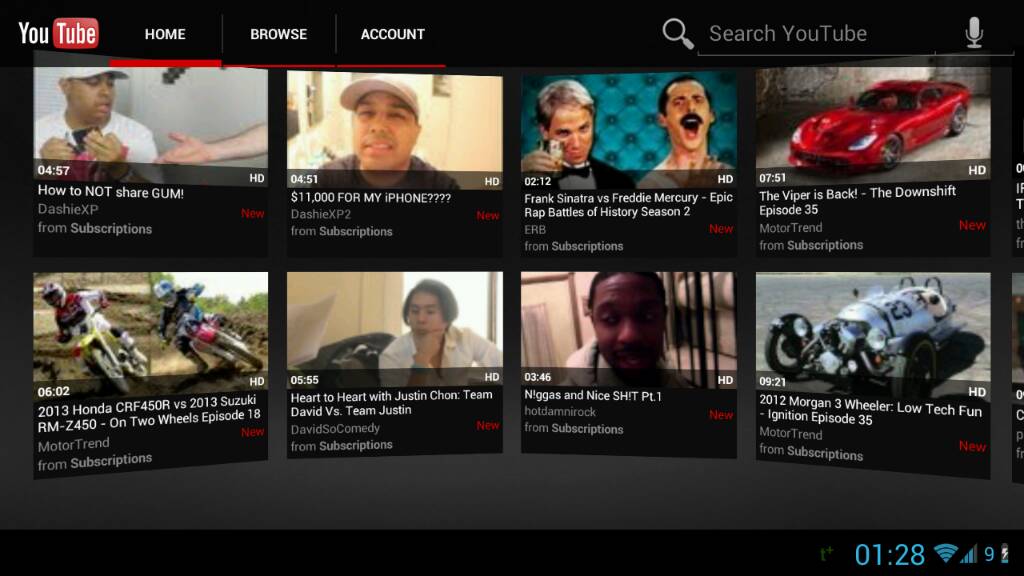The width and height of the screenshot is (1024, 576).
Task: Tap the signal strength icon
Action: tap(967, 553)
